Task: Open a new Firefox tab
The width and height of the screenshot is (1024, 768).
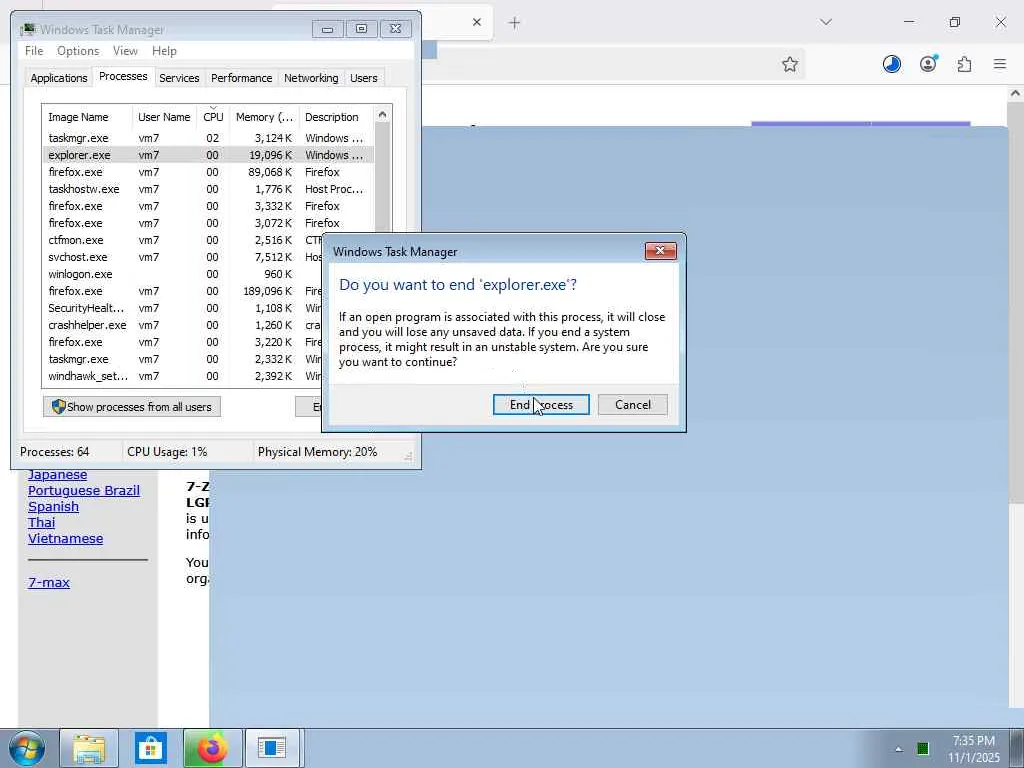Action: pyautogui.click(x=515, y=23)
